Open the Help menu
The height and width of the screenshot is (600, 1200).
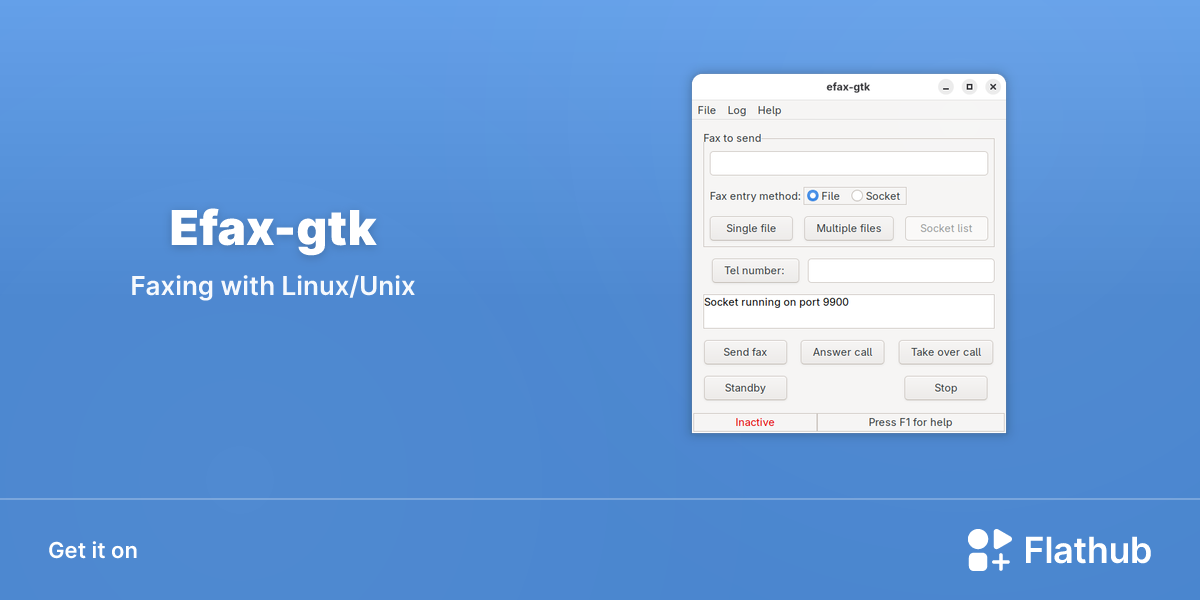pyautogui.click(x=769, y=110)
